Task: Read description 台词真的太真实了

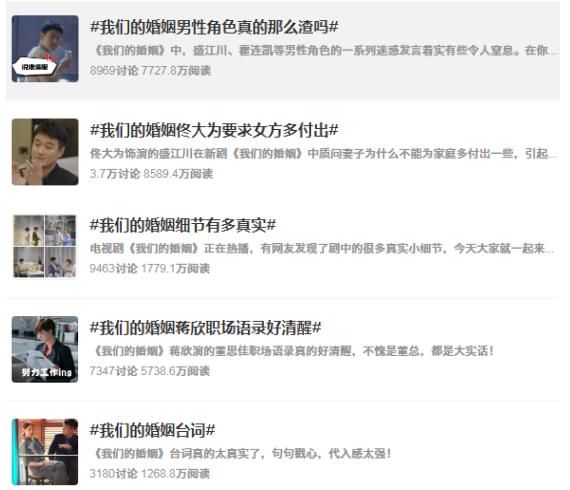Action: pyautogui.click(x=241, y=454)
